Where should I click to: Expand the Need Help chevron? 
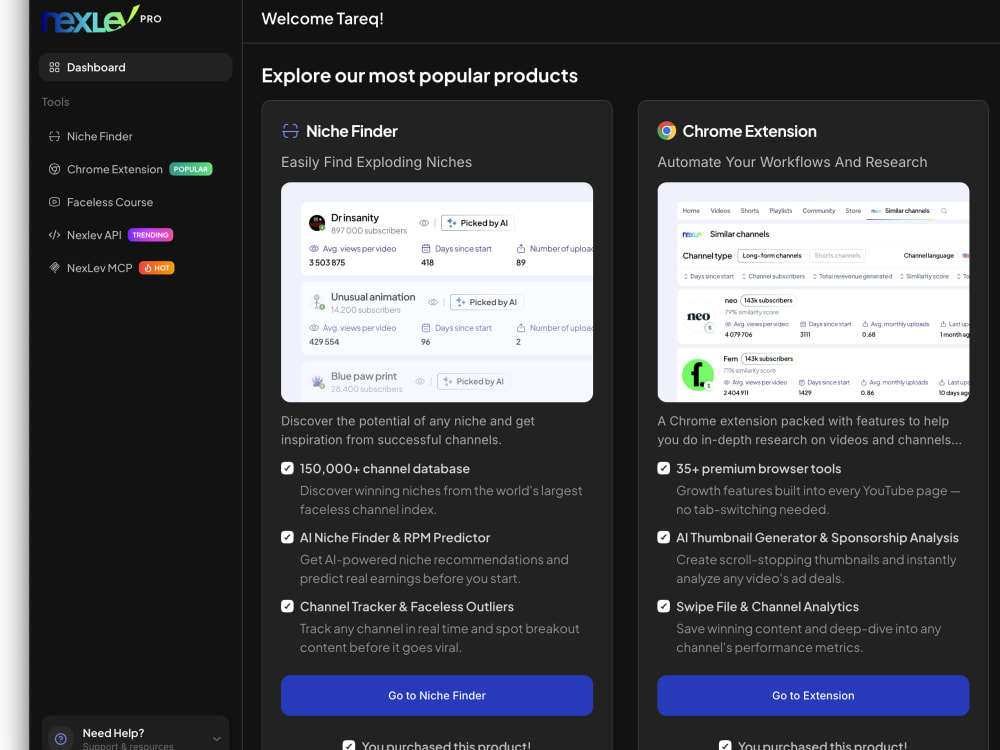217,739
